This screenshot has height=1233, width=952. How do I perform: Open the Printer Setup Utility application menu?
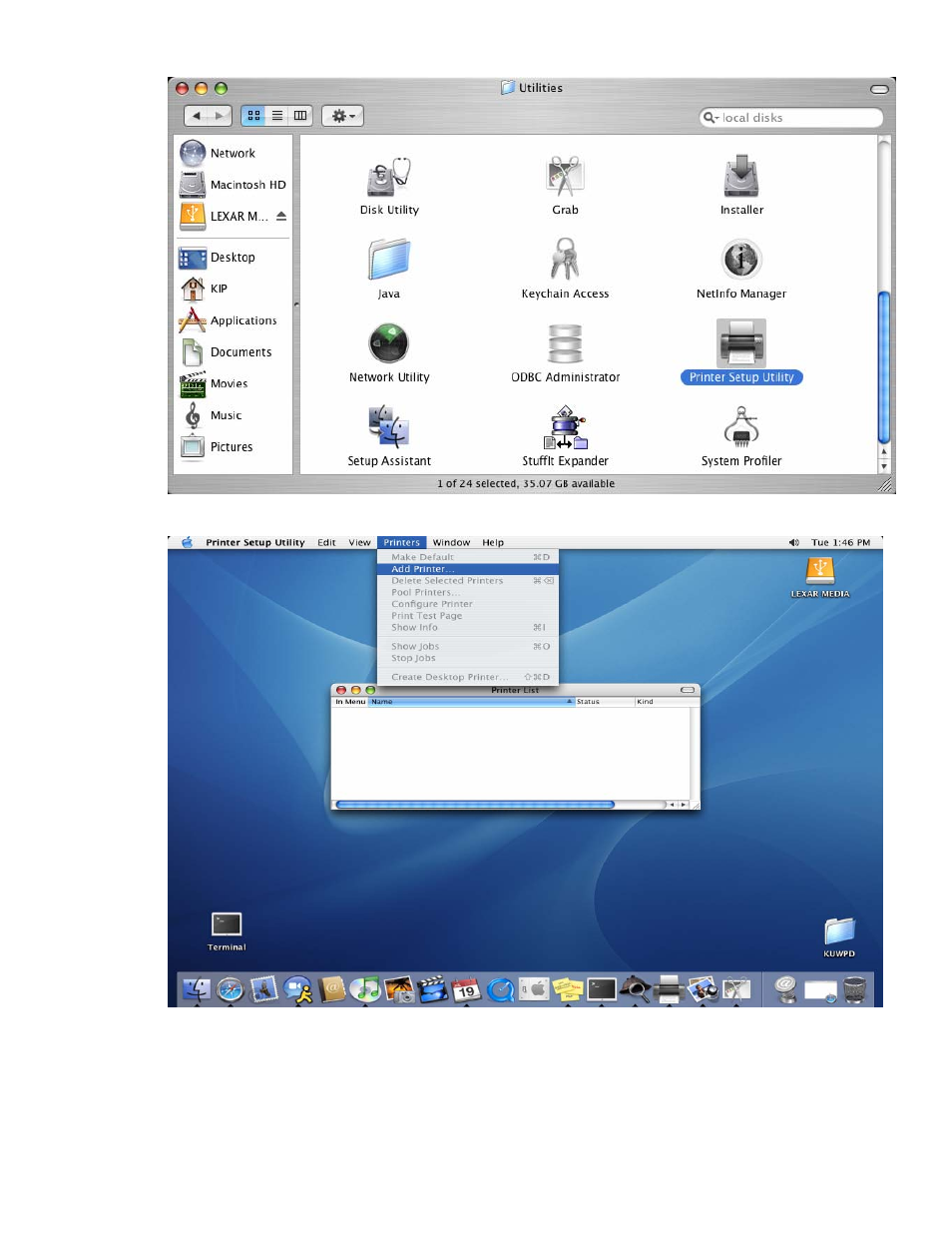tap(255, 543)
